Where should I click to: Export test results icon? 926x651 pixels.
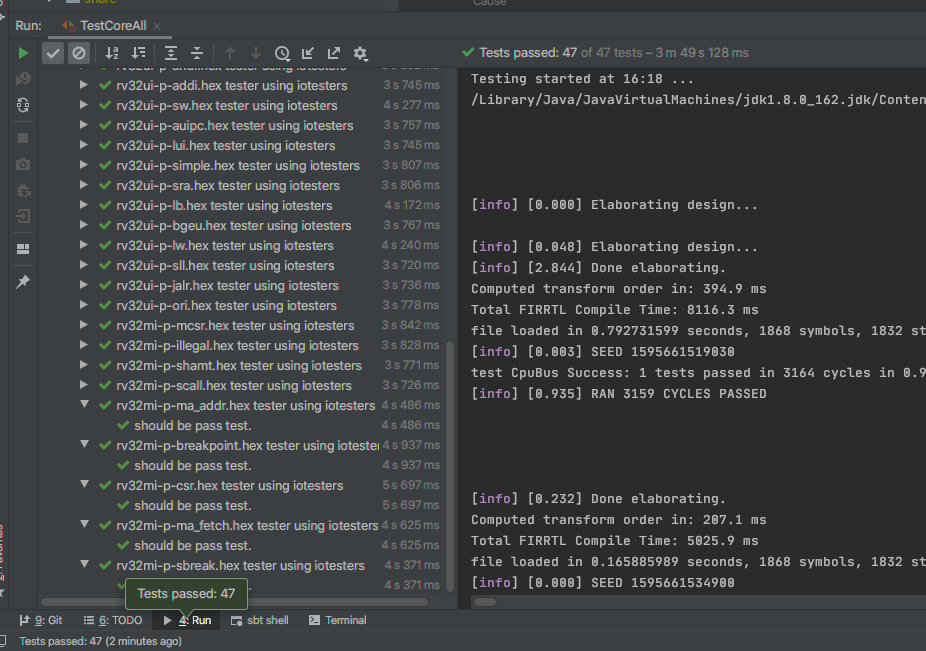click(x=334, y=53)
